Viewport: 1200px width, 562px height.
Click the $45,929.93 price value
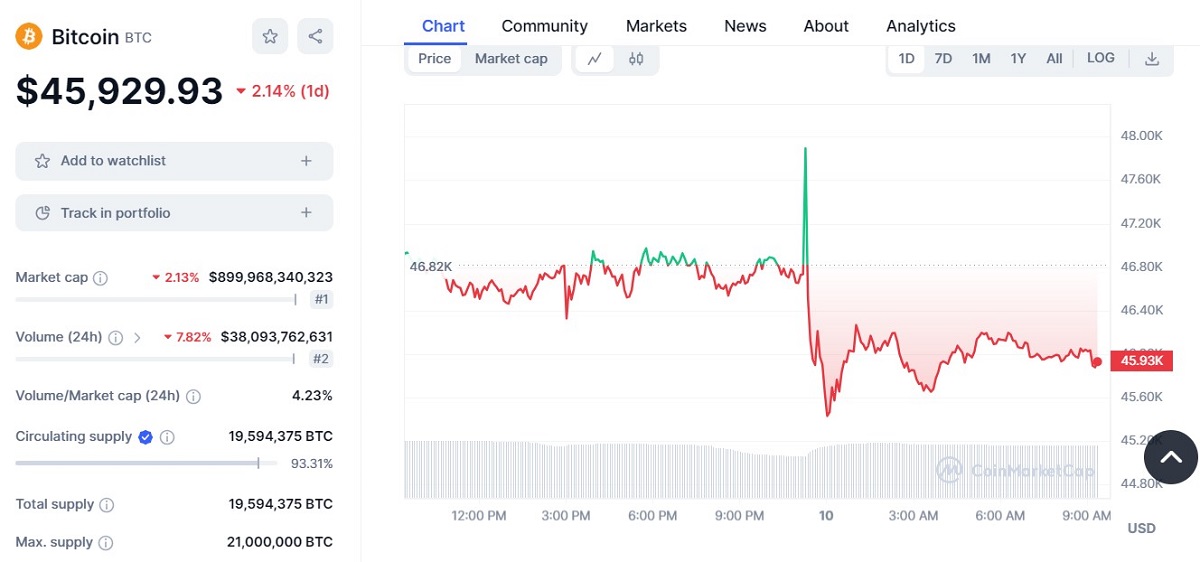[x=119, y=91]
